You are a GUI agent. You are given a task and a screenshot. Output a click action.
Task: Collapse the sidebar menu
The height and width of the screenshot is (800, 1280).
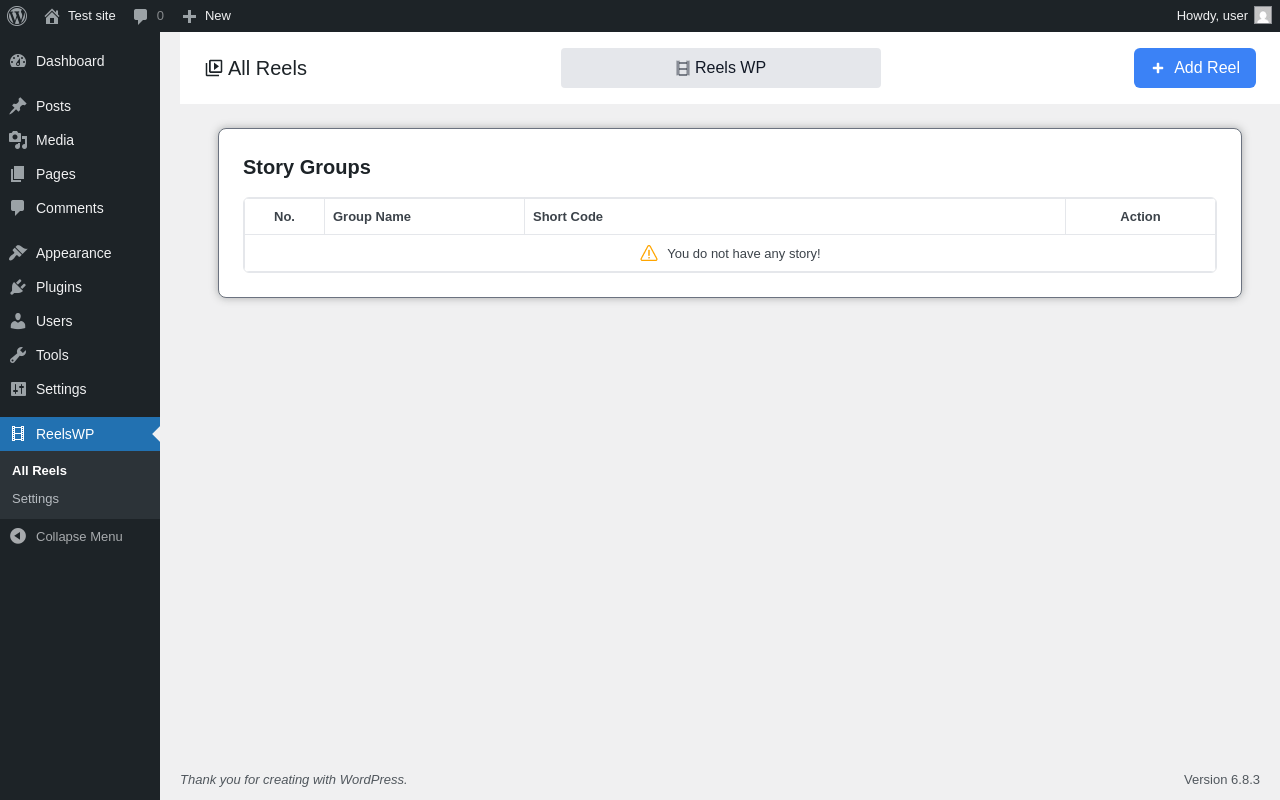click(66, 536)
